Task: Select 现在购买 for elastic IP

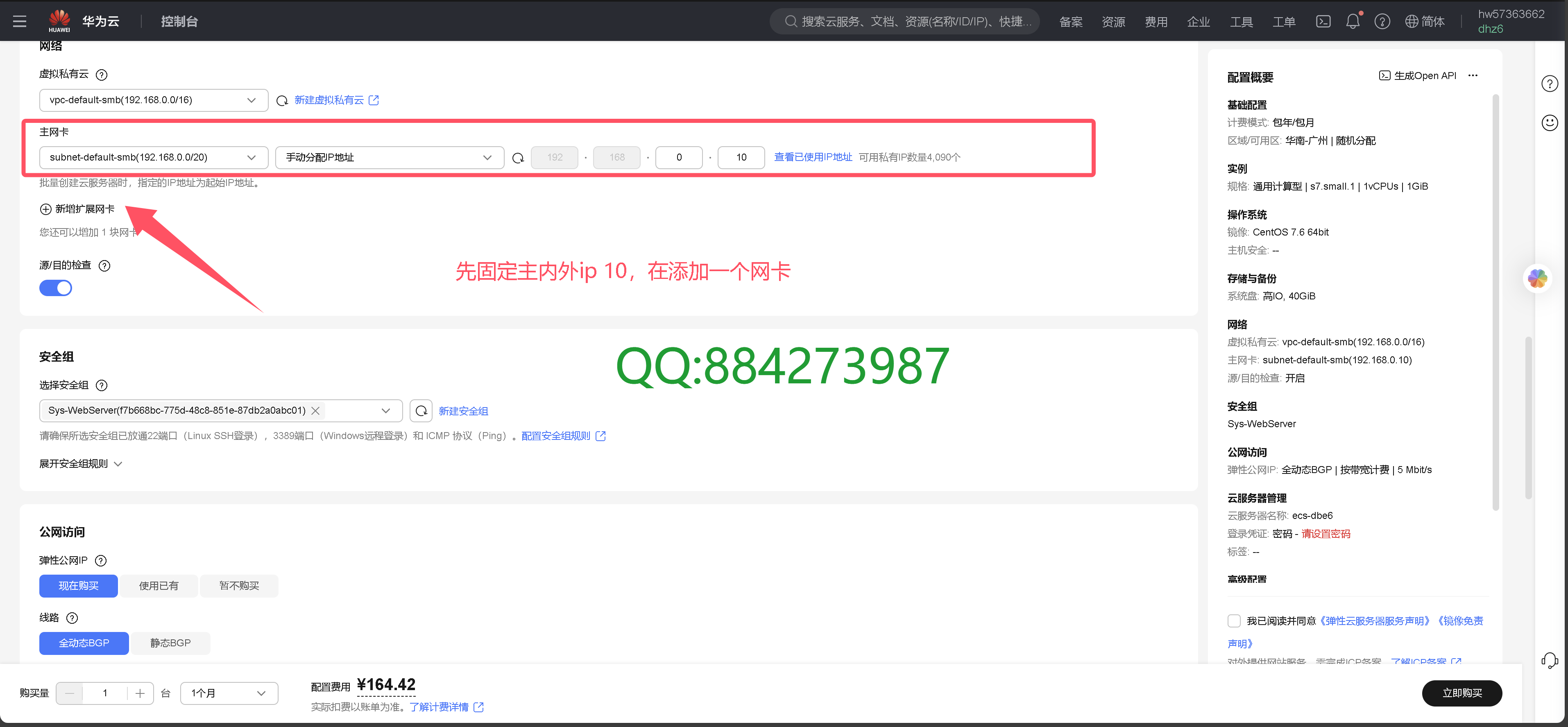Action: 79,586
